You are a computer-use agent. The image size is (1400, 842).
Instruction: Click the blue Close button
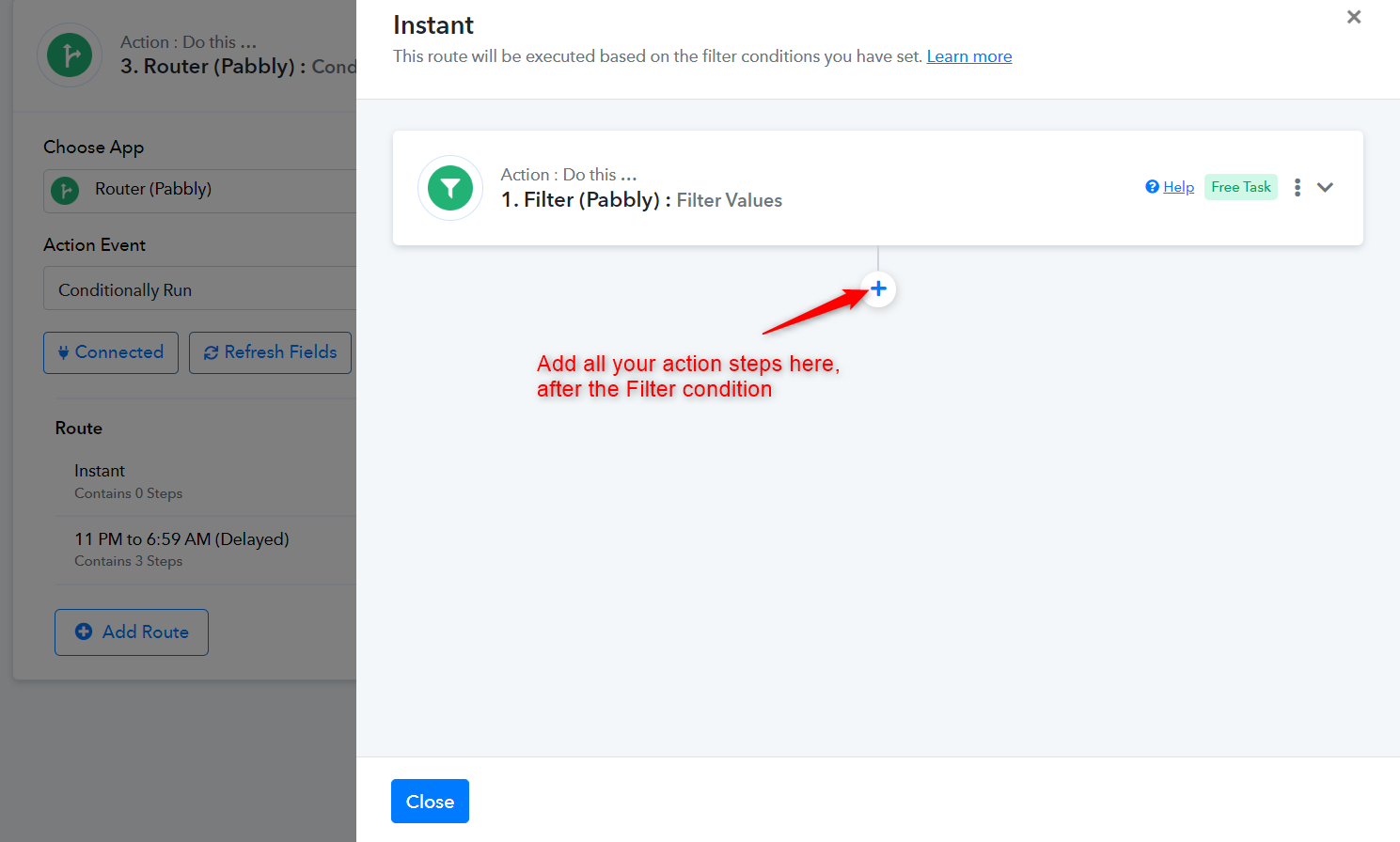tap(430, 802)
